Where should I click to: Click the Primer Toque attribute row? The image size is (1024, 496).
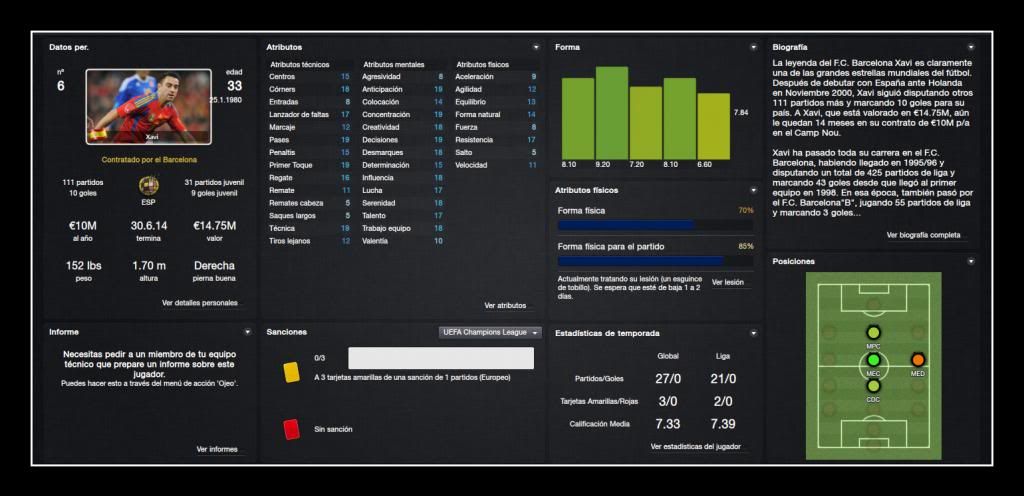[x=310, y=165]
